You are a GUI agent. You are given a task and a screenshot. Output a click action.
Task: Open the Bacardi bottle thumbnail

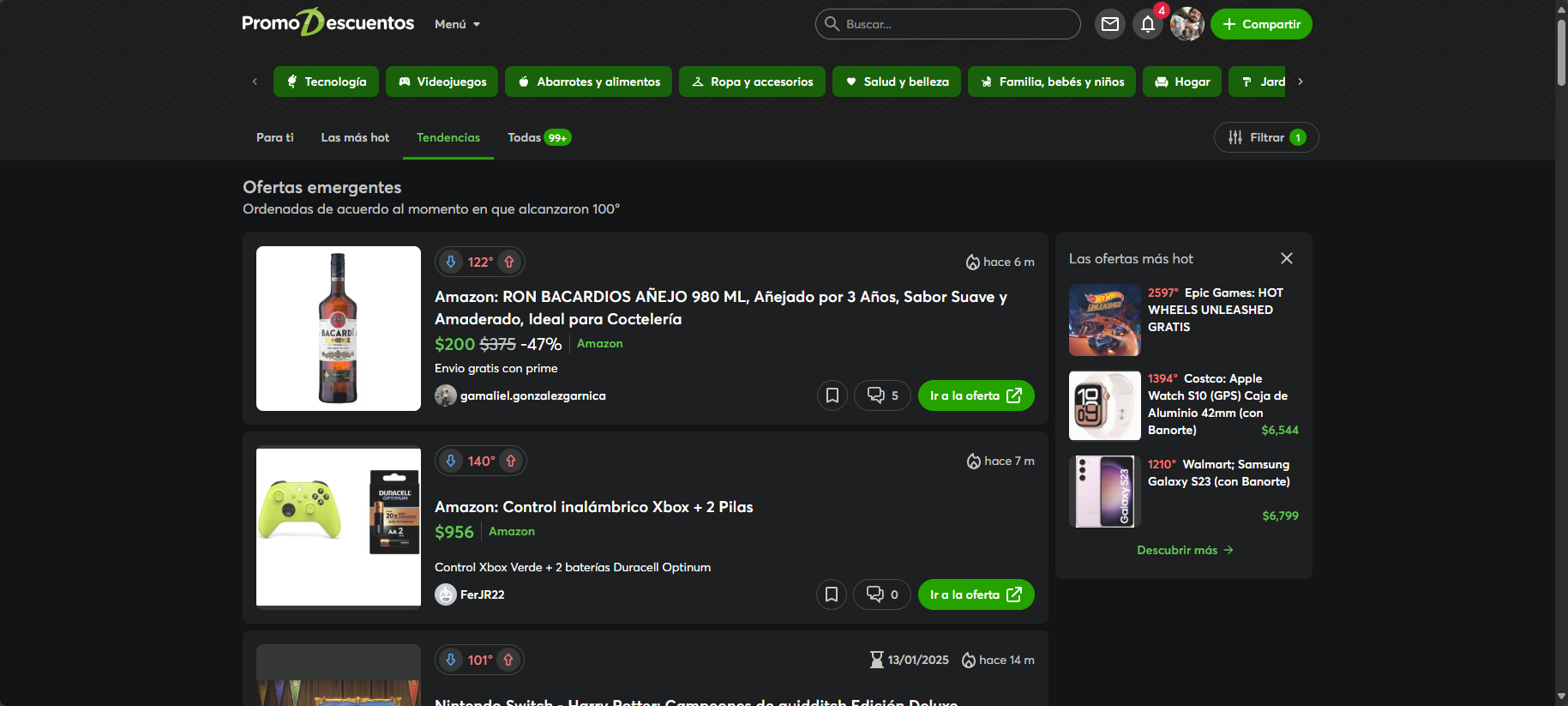[339, 329]
